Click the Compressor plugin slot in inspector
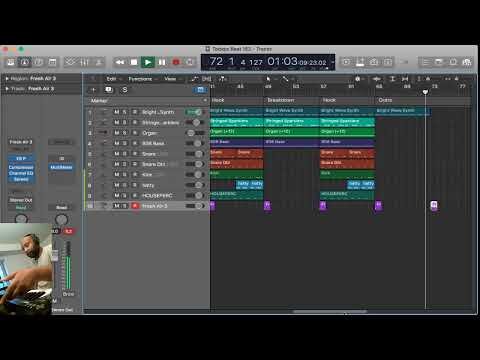 click(21, 167)
